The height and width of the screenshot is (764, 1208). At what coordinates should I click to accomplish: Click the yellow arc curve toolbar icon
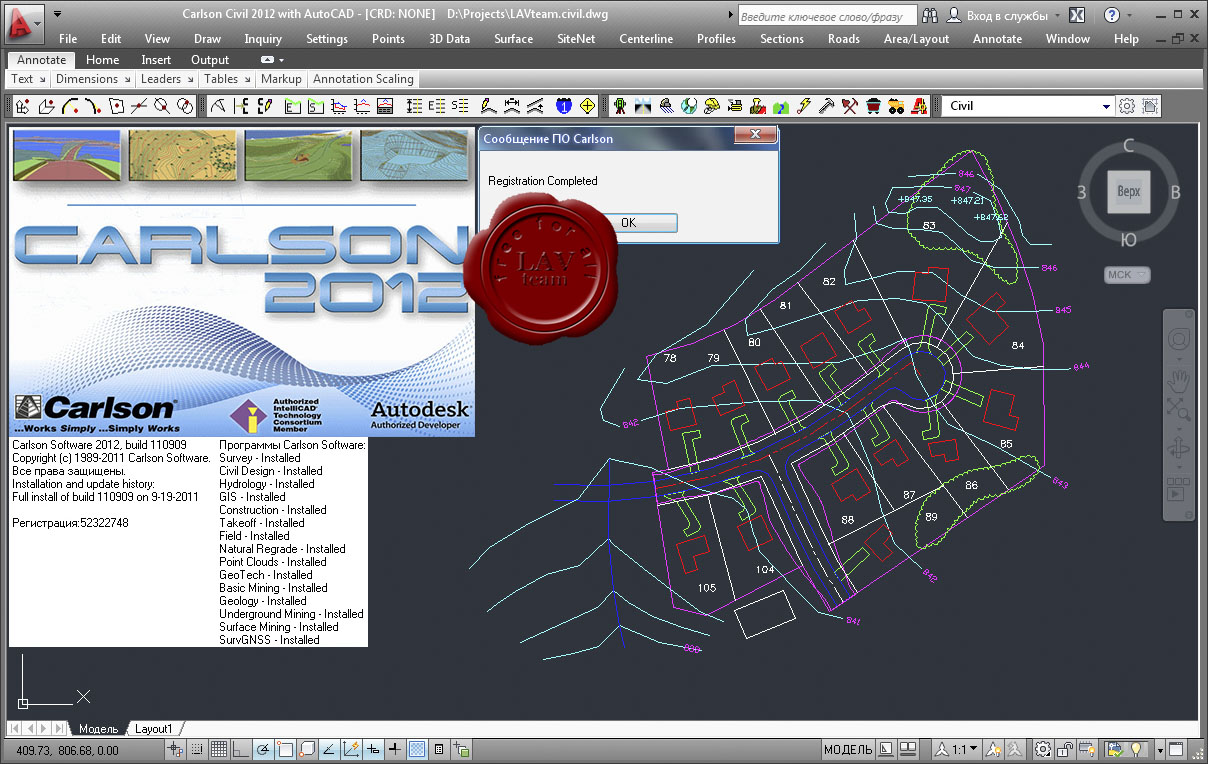(71, 105)
